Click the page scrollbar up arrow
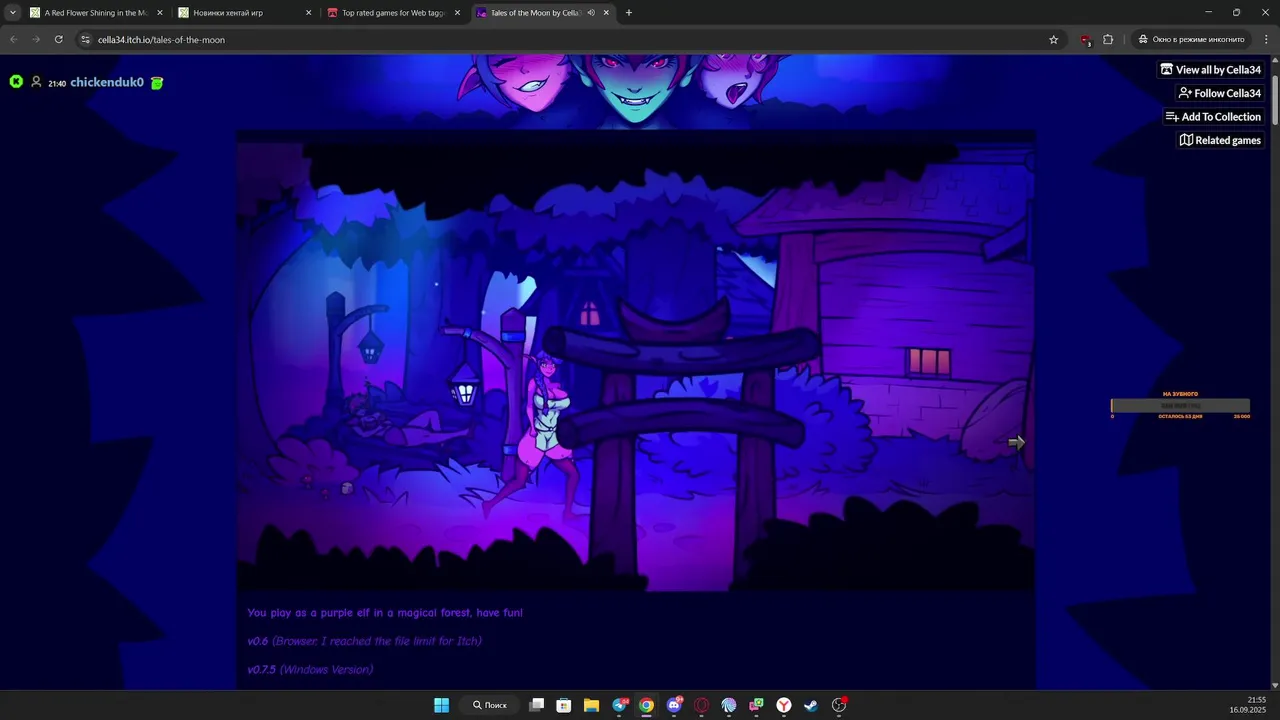 point(1274,58)
